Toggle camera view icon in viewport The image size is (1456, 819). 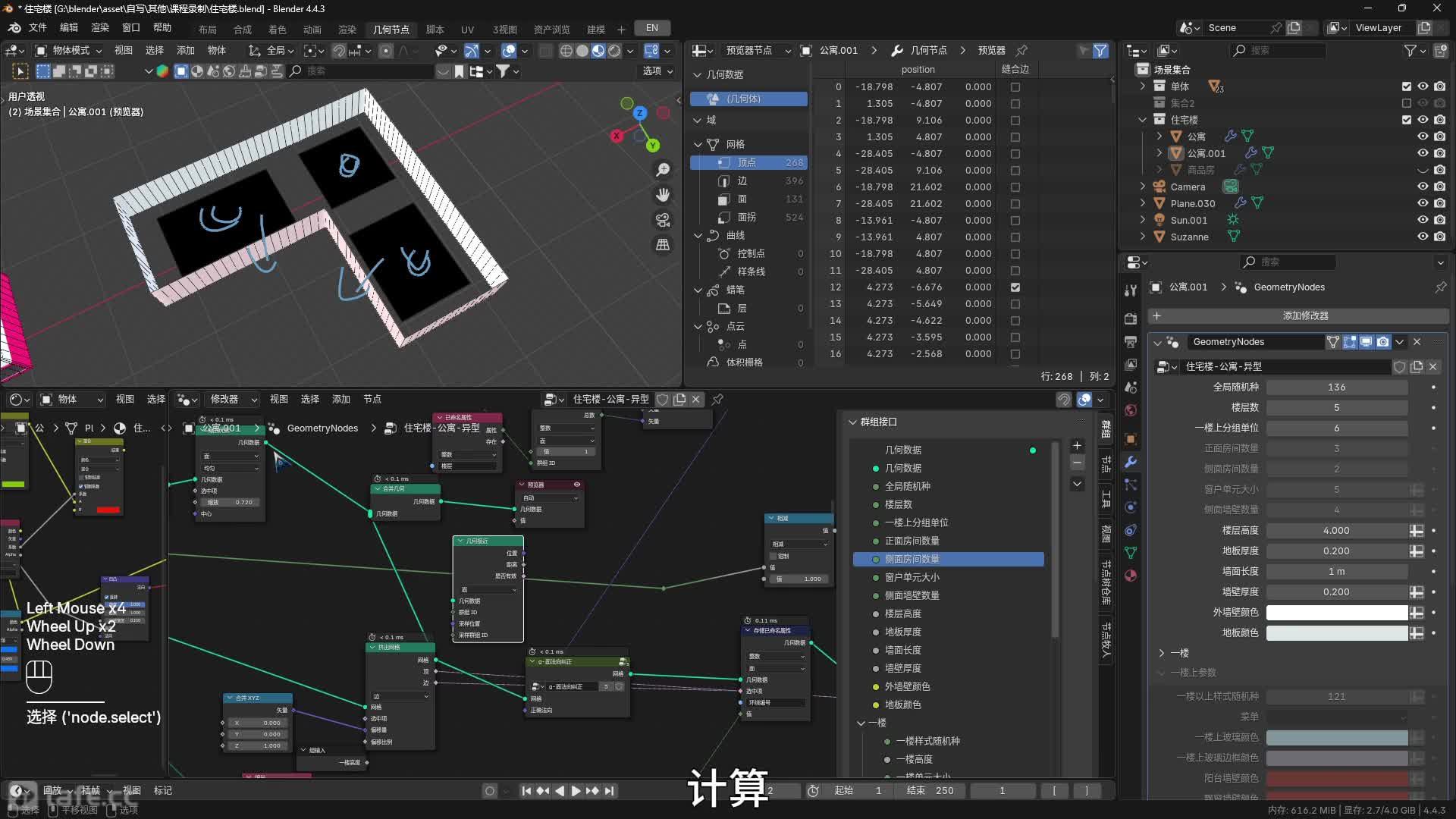click(663, 220)
